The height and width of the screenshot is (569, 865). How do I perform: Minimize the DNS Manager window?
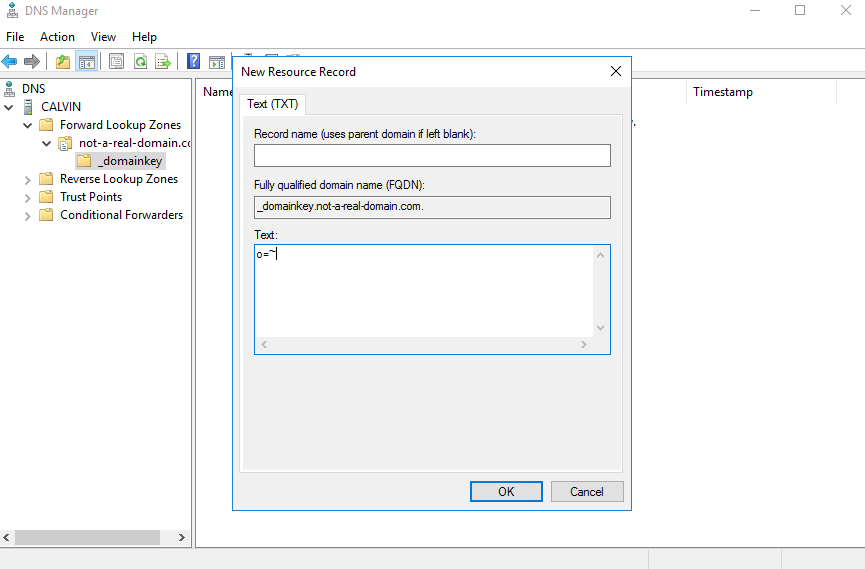click(755, 10)
